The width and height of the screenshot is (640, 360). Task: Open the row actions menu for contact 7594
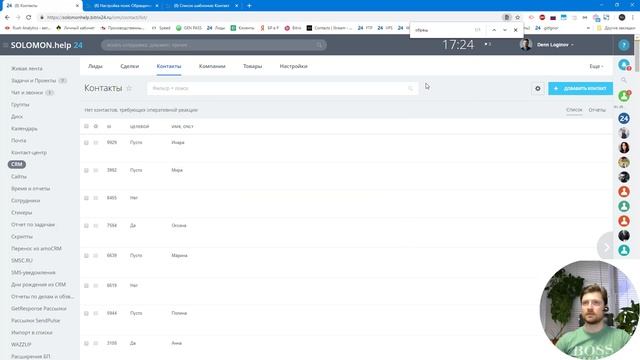(x=96, y=225)
